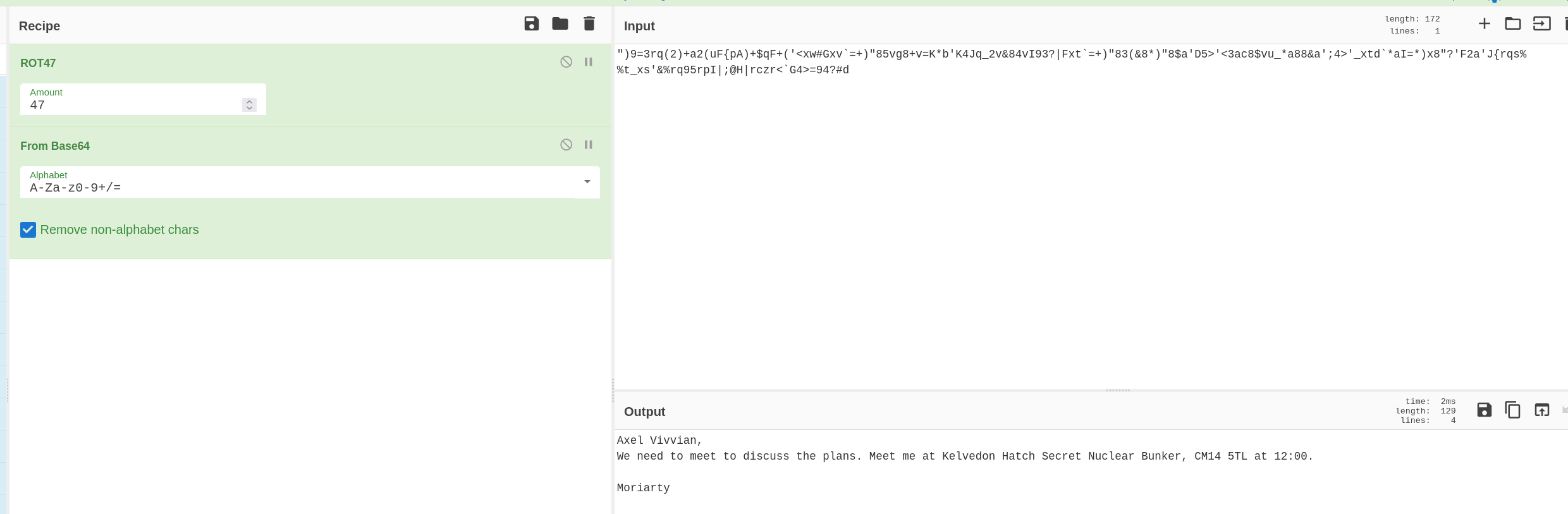Uncheck Remove non-alphabet chars
The width and height of the screenshot is (1568, 514).
28,229
